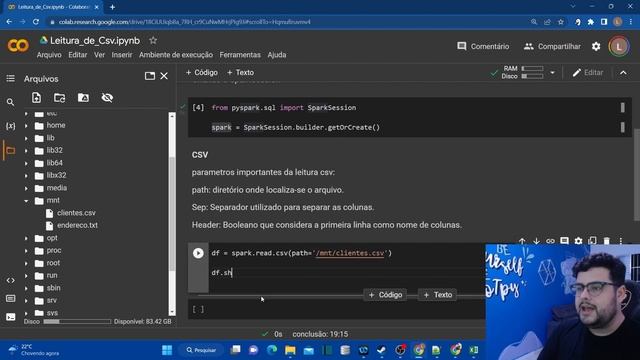Open the Inserir menu
Screen dimensions: 640x360
(x=122, y=55)
